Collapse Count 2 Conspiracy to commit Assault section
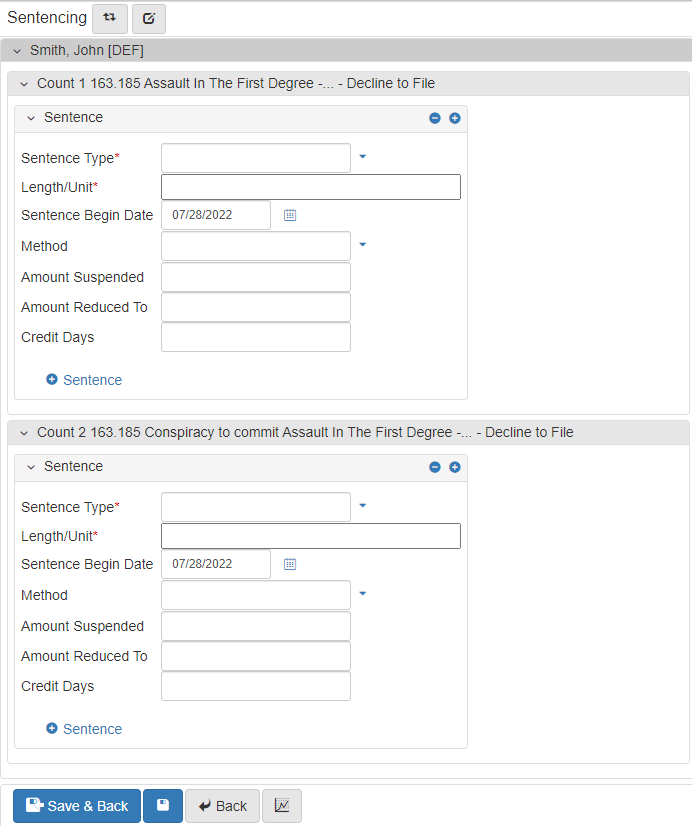 (24, 433)
